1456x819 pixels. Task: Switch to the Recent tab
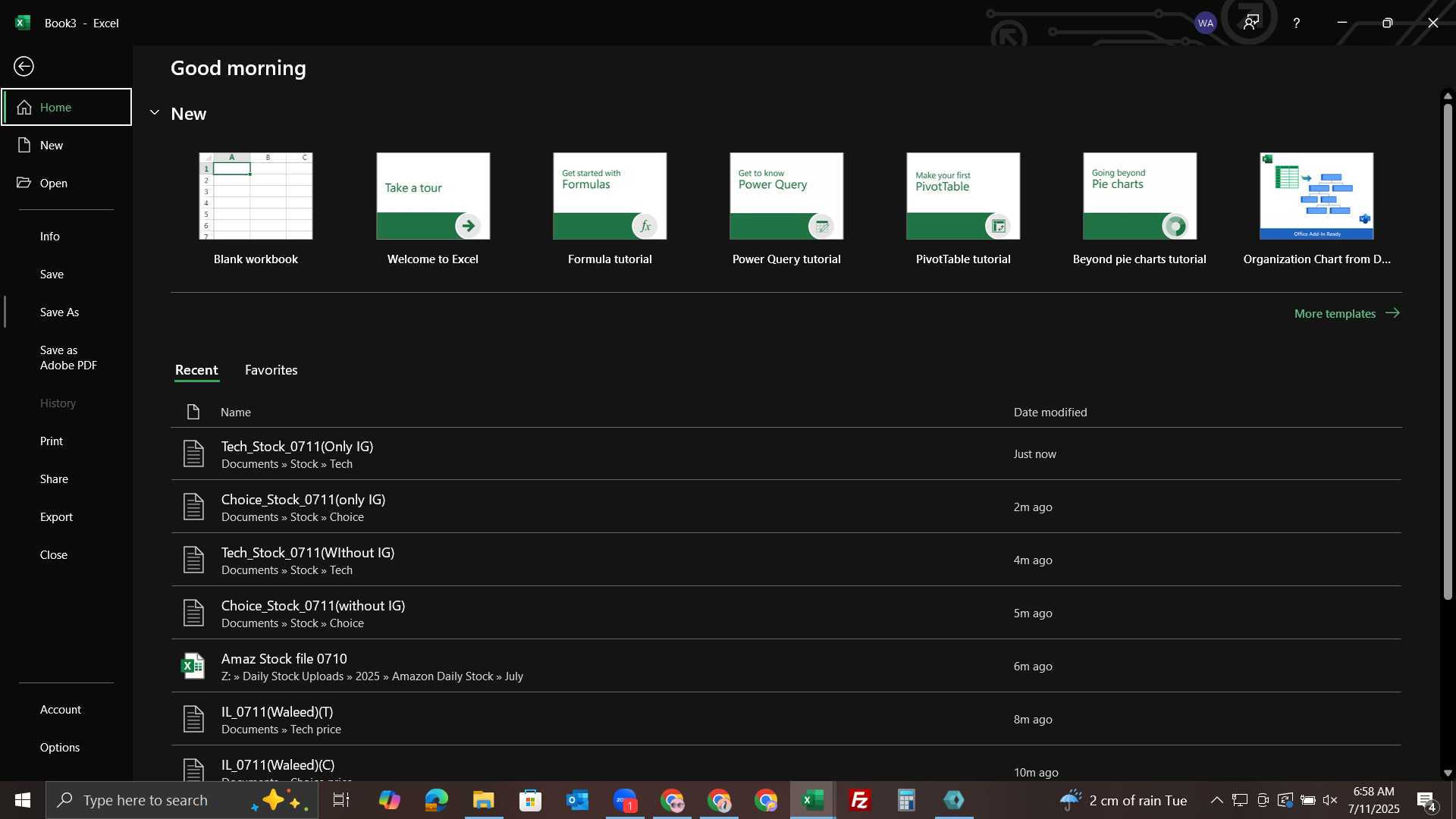(x=196, y=370)
